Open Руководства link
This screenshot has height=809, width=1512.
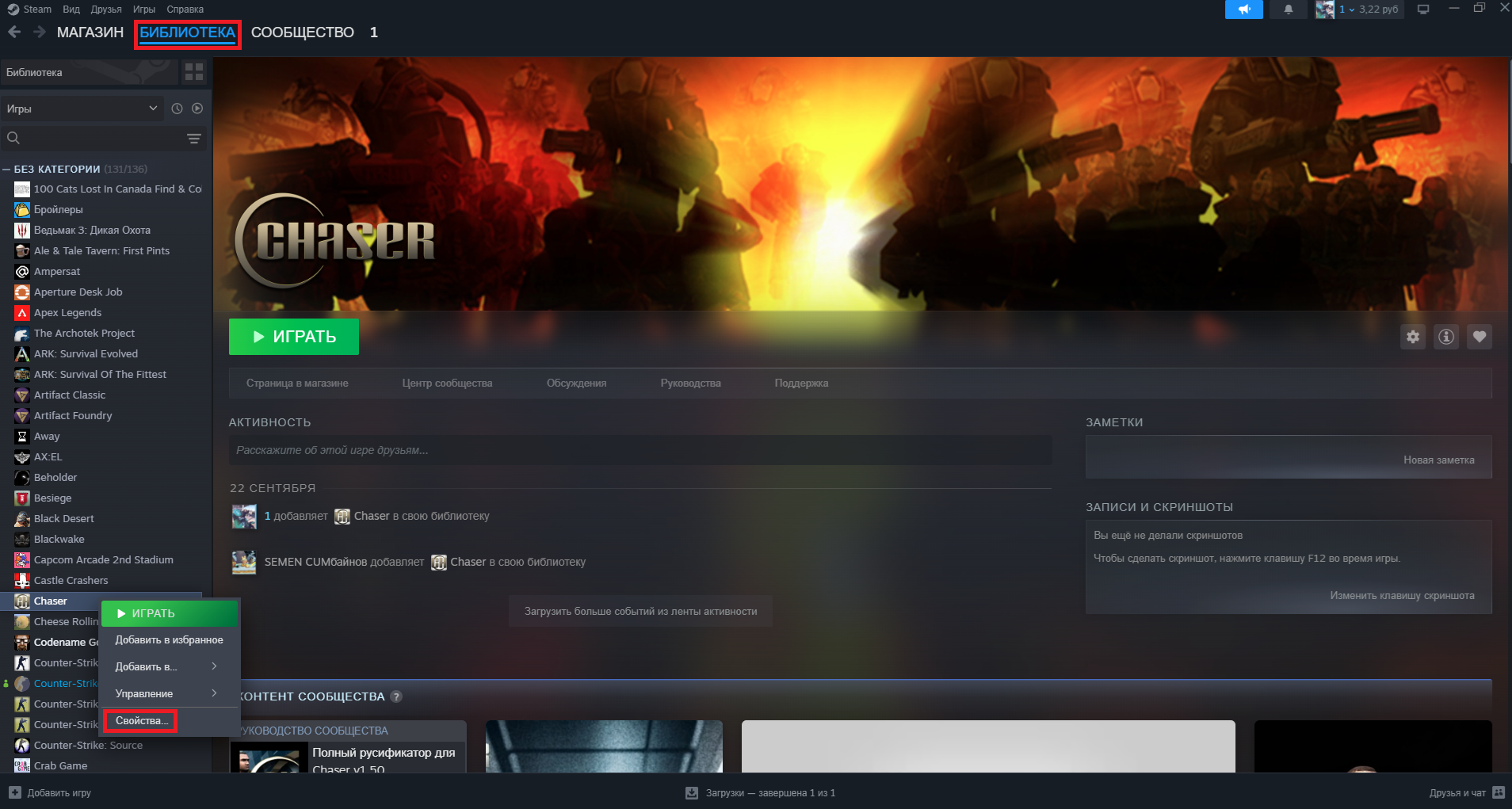(x=691, y=384)
